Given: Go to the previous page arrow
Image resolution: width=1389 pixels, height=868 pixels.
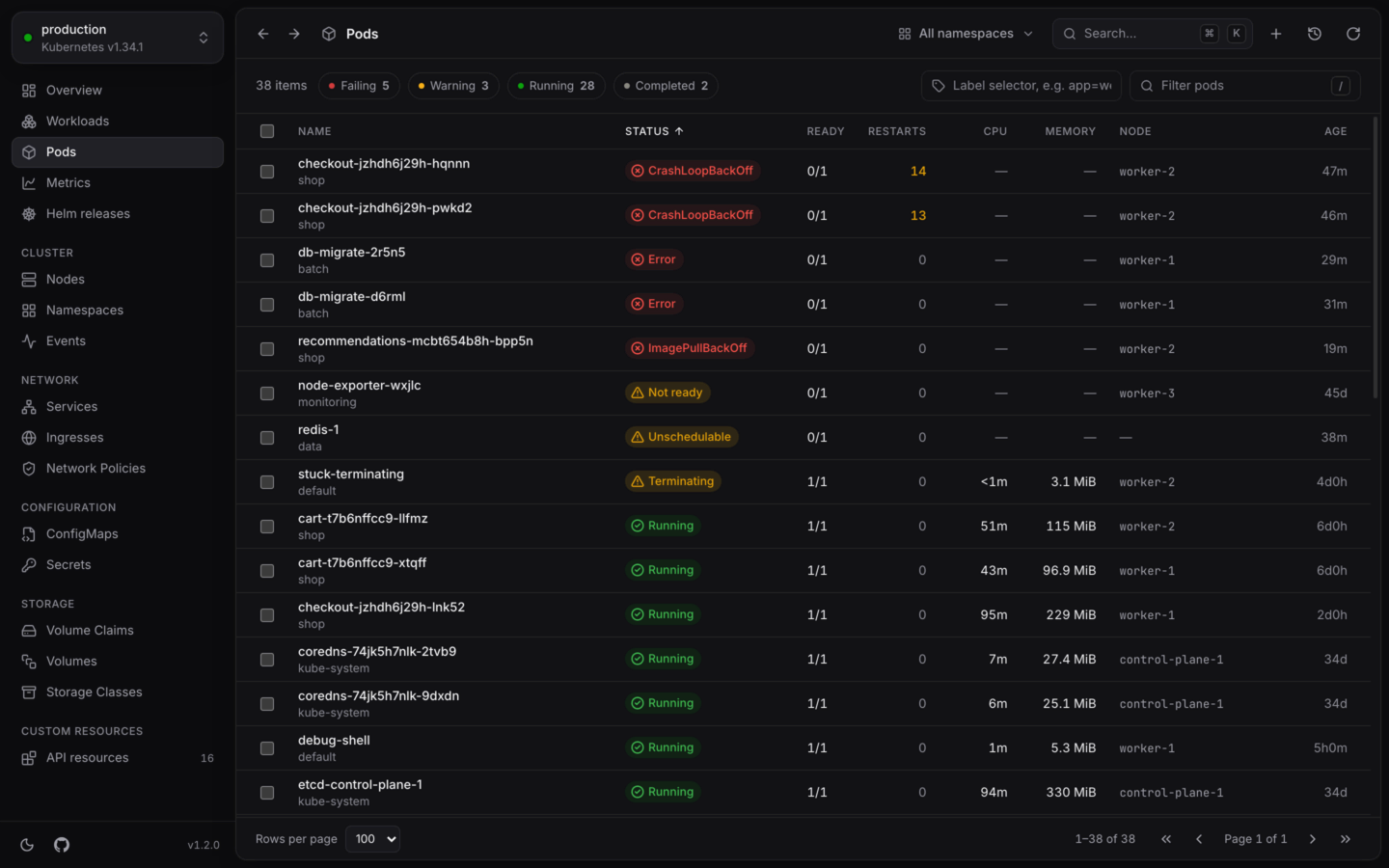Looking at the screenshot, I should click(1199, 839).
